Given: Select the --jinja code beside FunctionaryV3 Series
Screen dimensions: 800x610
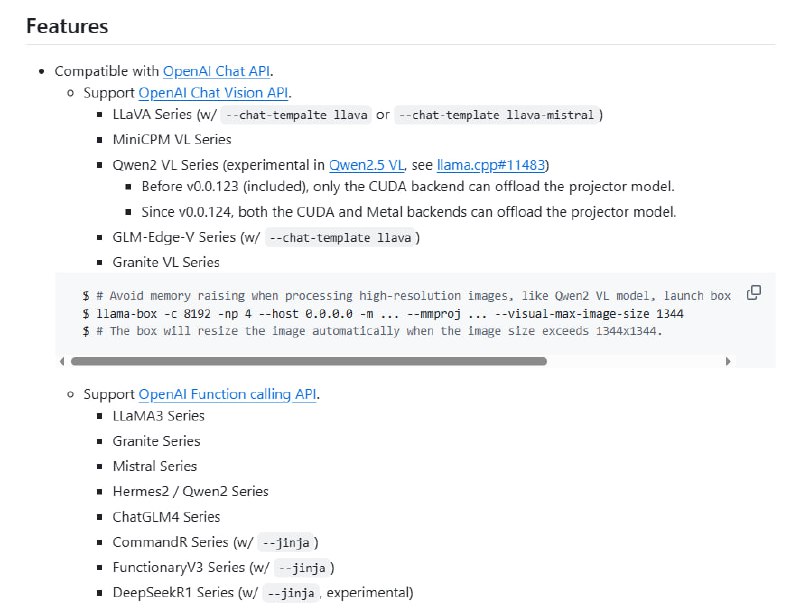Looking at the screenshot, I should tap(303, 567).
